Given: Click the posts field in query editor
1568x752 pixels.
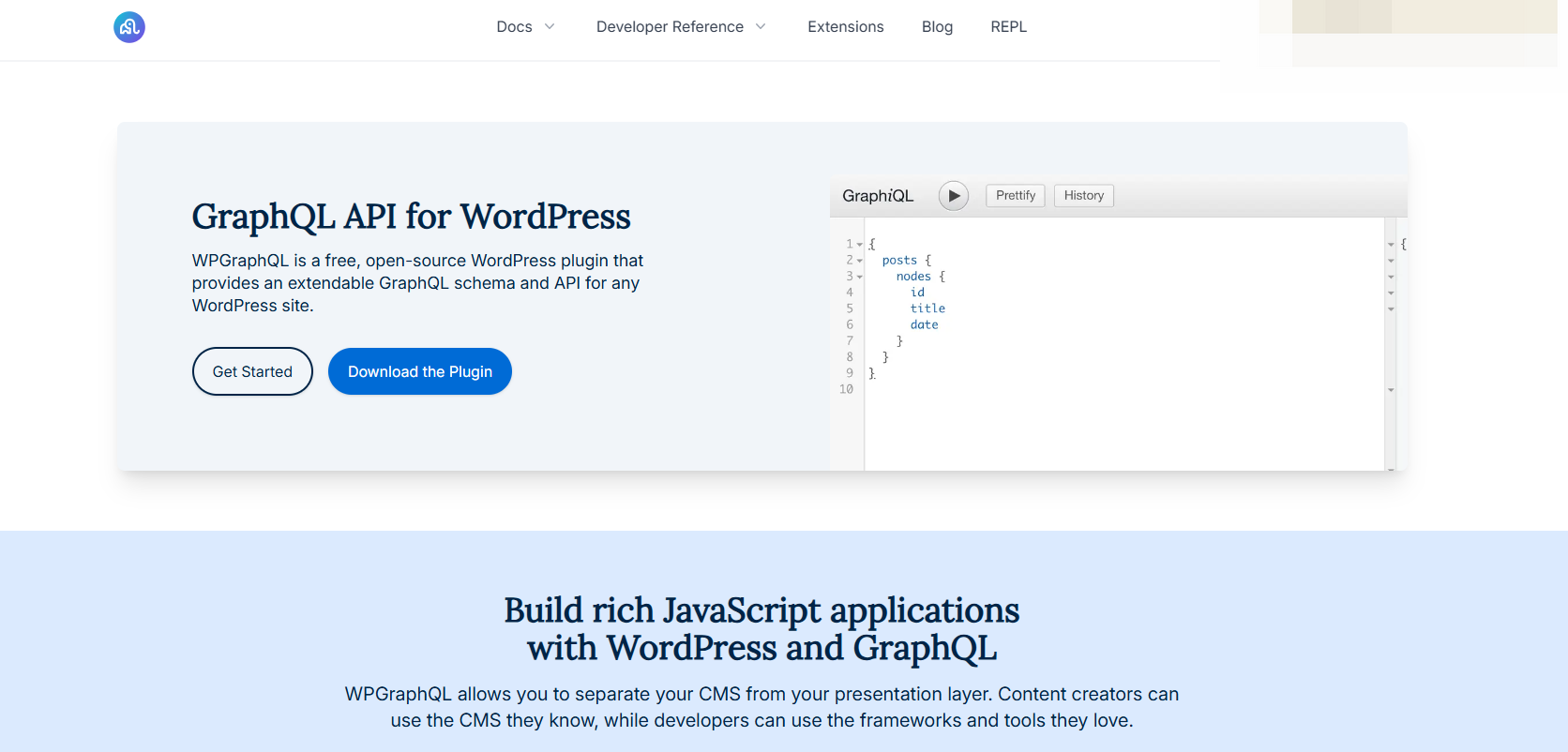Looking at the screenshot, I should [x=899, y=261].
